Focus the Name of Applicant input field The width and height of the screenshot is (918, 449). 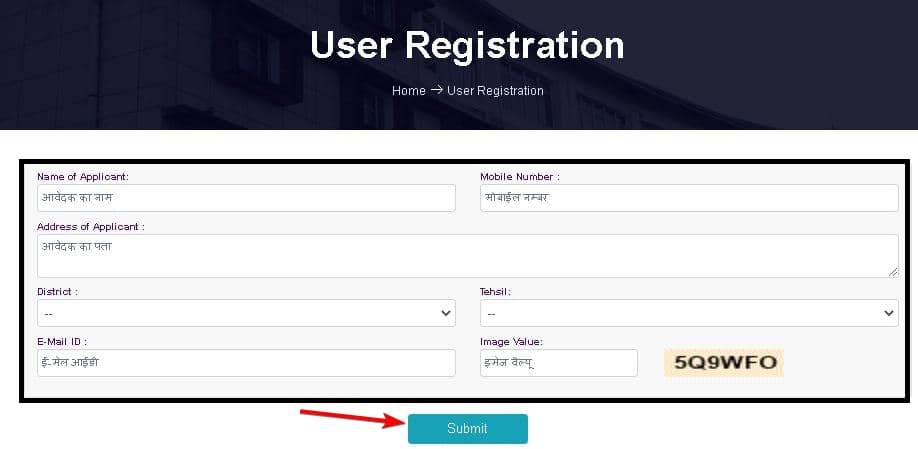(245, 198)
